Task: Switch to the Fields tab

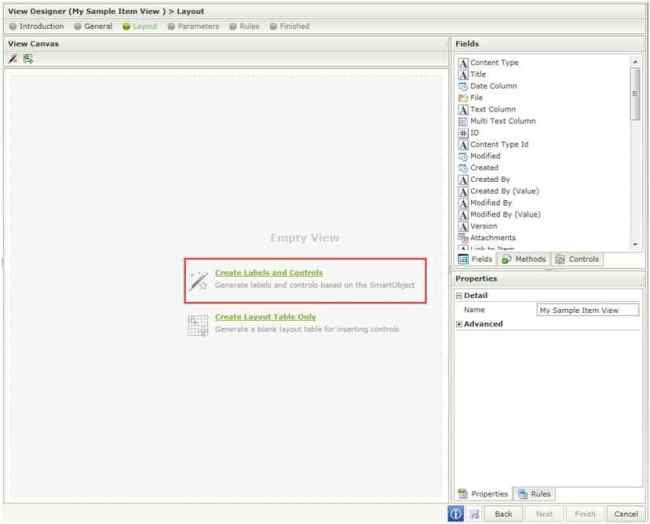Action: pos(476,259)
